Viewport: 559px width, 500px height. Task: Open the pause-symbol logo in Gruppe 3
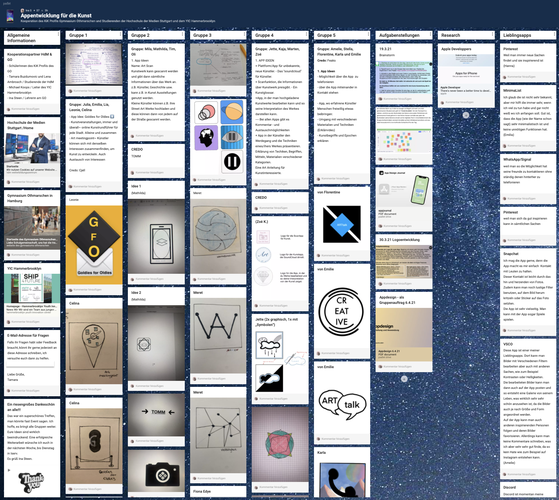(232, 161)
